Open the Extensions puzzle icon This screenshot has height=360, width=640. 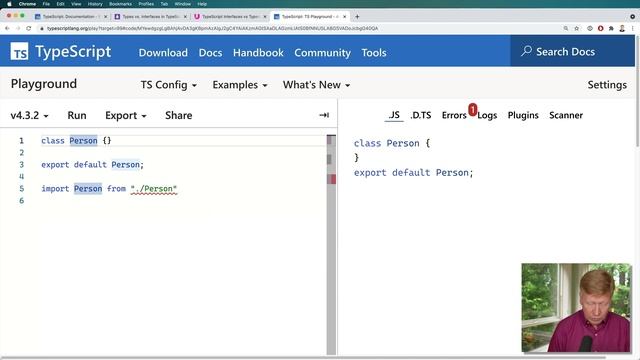tap(611, 28)
